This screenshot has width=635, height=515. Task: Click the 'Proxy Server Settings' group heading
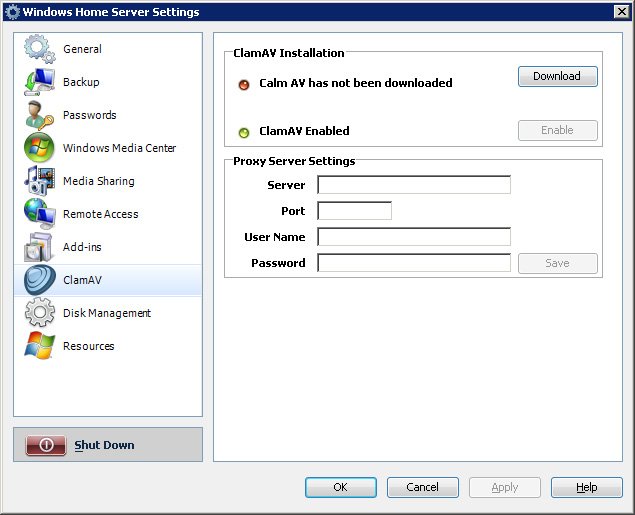click(294, 161)
